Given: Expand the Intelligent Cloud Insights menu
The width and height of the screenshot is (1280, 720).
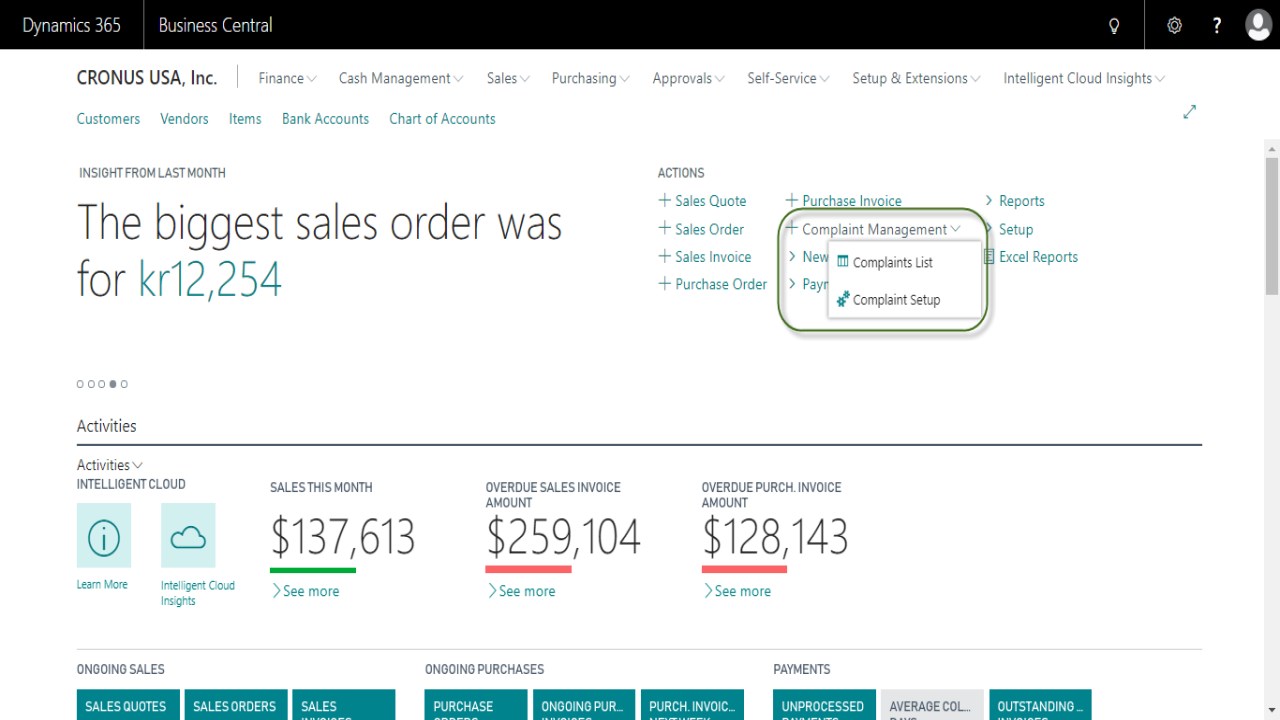Looking at the screenshot, I should (x=1084, y=78).
